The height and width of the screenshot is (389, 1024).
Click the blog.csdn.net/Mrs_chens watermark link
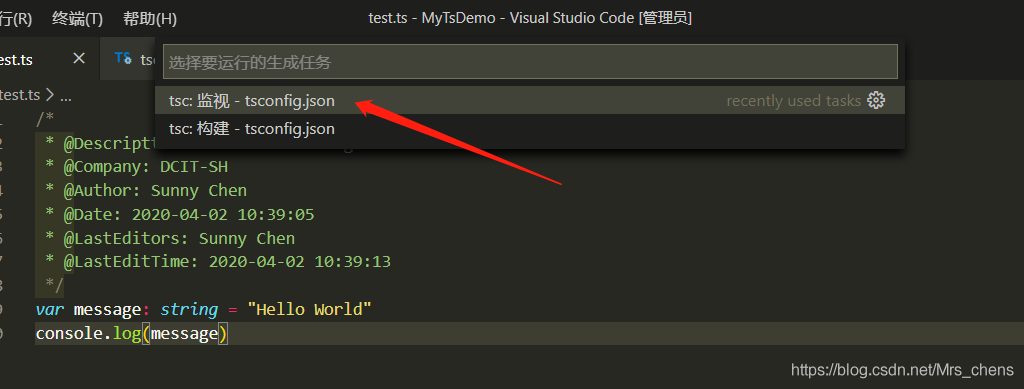(x=902, y=370)
